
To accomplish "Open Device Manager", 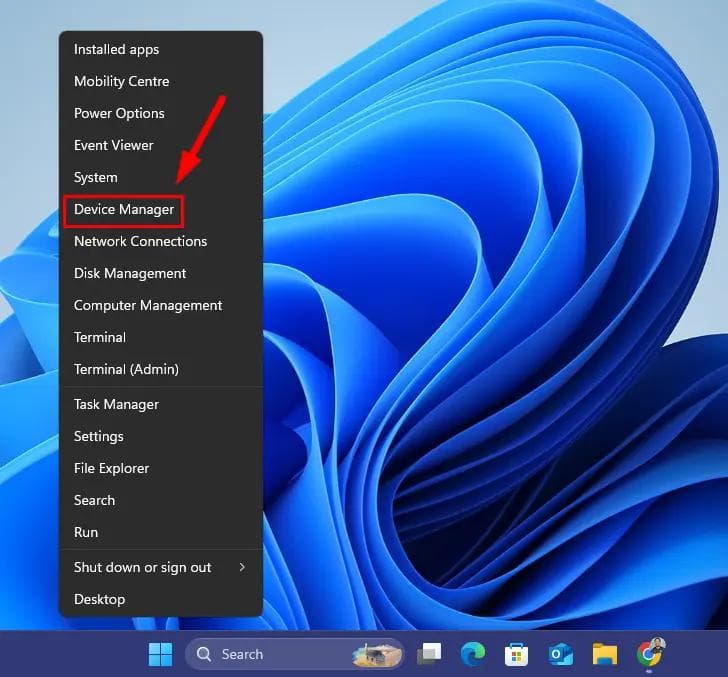I will point(161,209).
